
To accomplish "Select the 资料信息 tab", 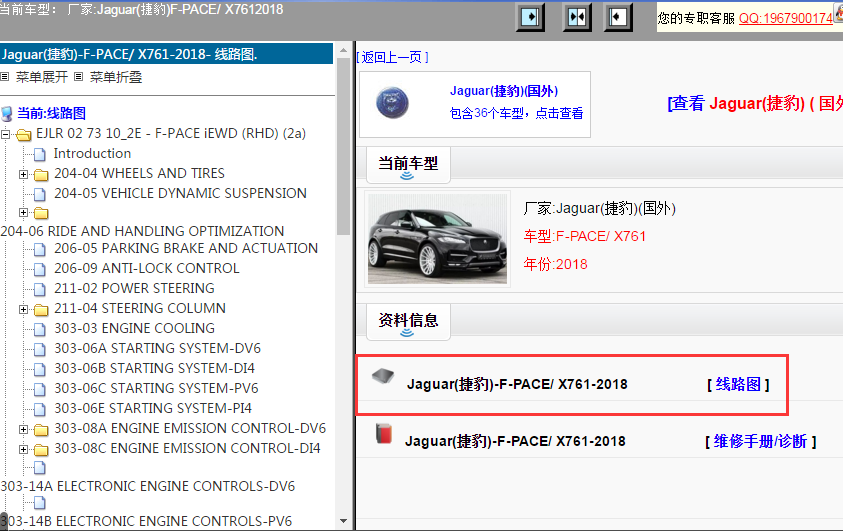I will (408, 322).
